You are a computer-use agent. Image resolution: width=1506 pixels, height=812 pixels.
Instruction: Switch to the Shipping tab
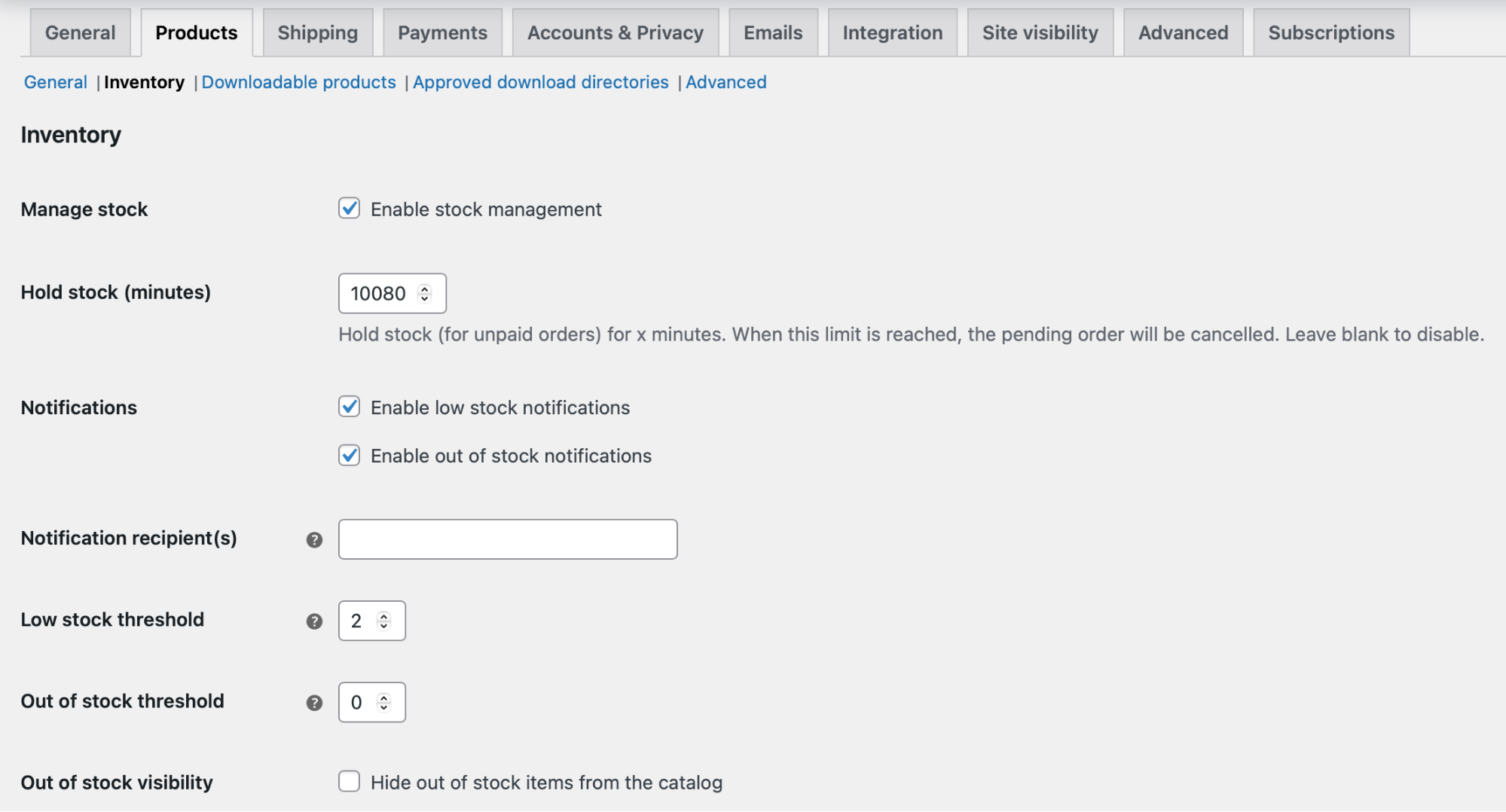pos(318,32)
